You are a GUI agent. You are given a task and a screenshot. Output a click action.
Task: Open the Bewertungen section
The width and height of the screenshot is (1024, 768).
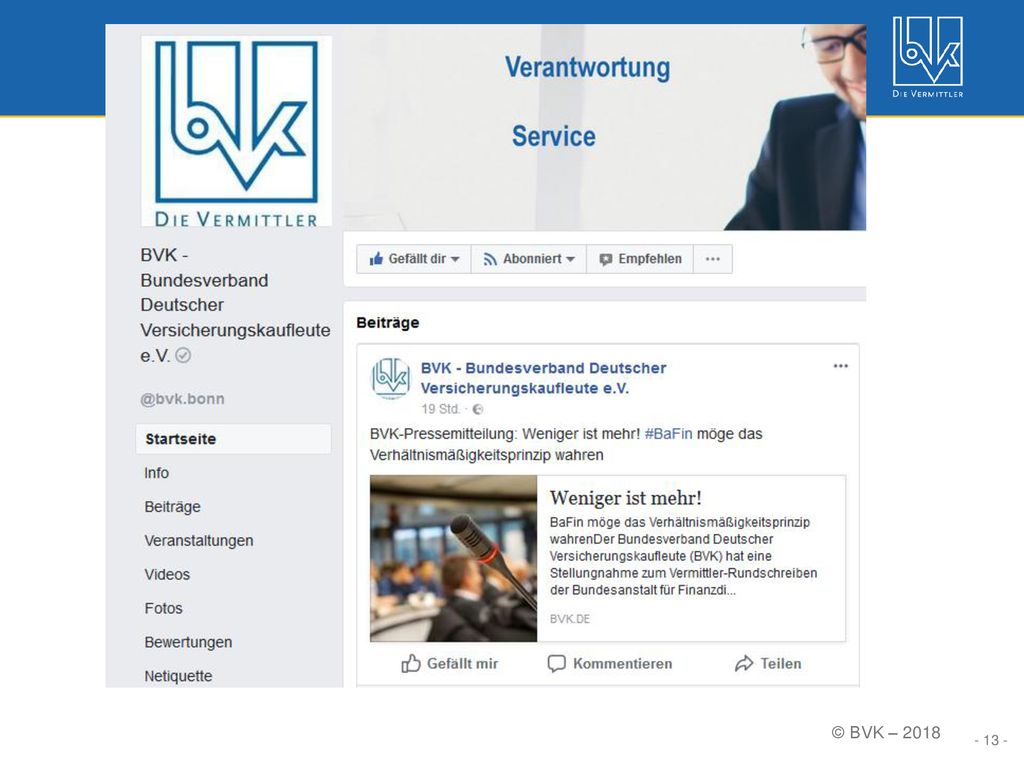[188, 642]
